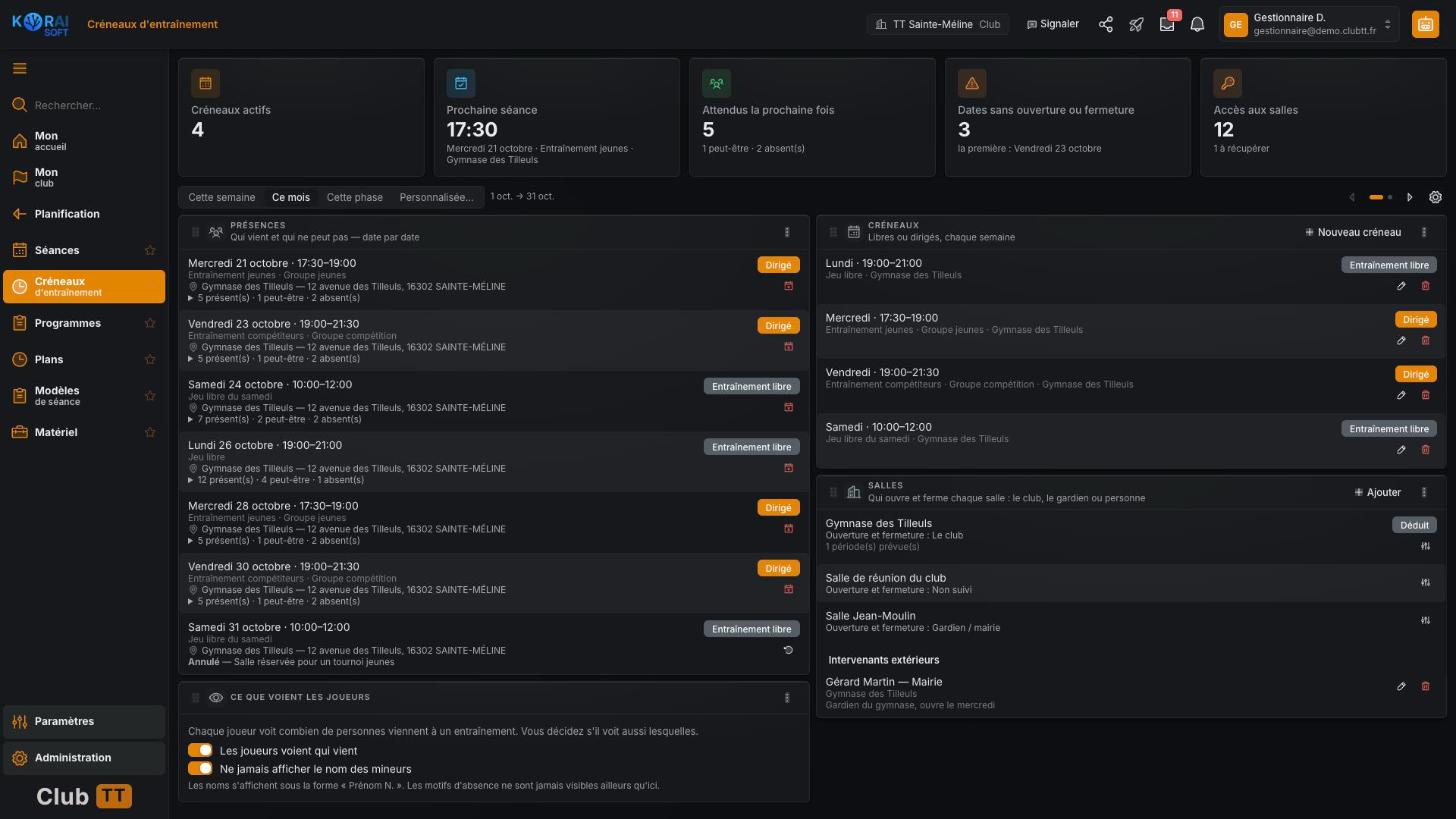
Task: Toggle 'Les joueurs voient qui vient'
Action: pyautogui.click(x=200, y=750)
